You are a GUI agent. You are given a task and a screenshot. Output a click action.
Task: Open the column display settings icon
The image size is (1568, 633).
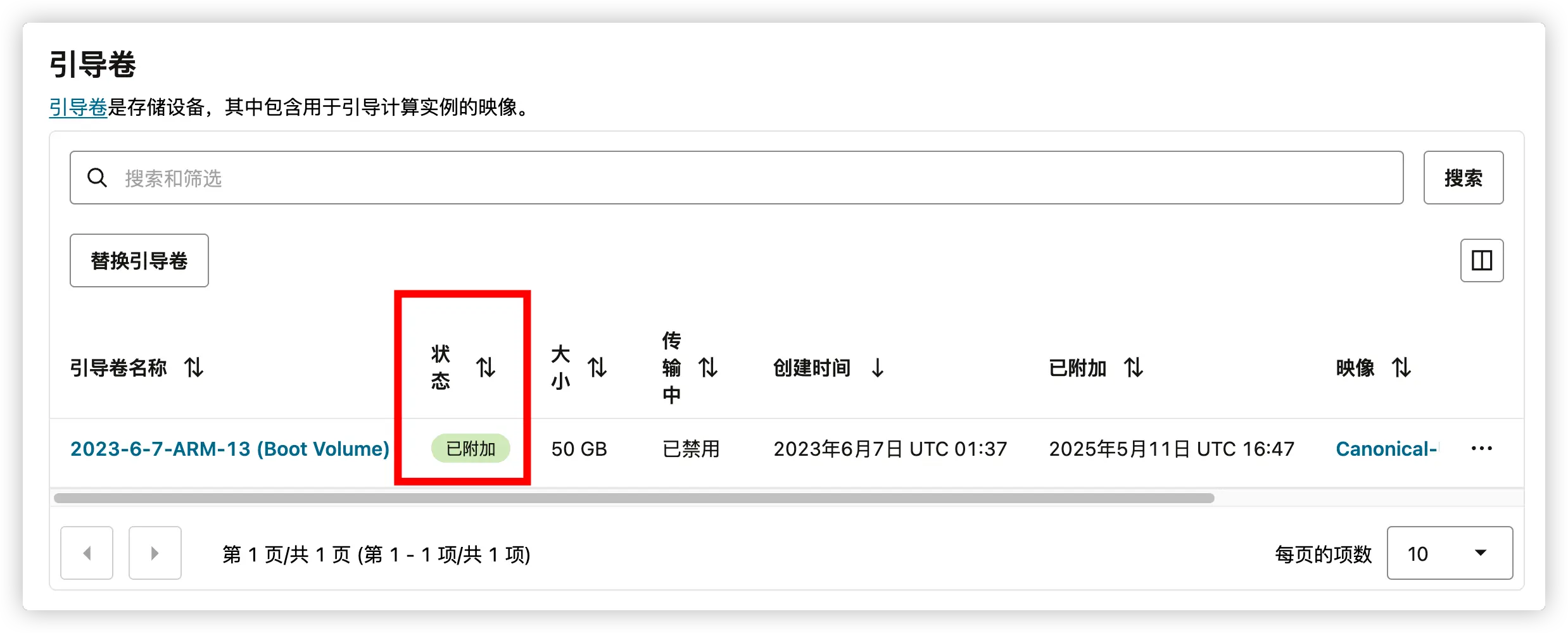(1482, 260)
